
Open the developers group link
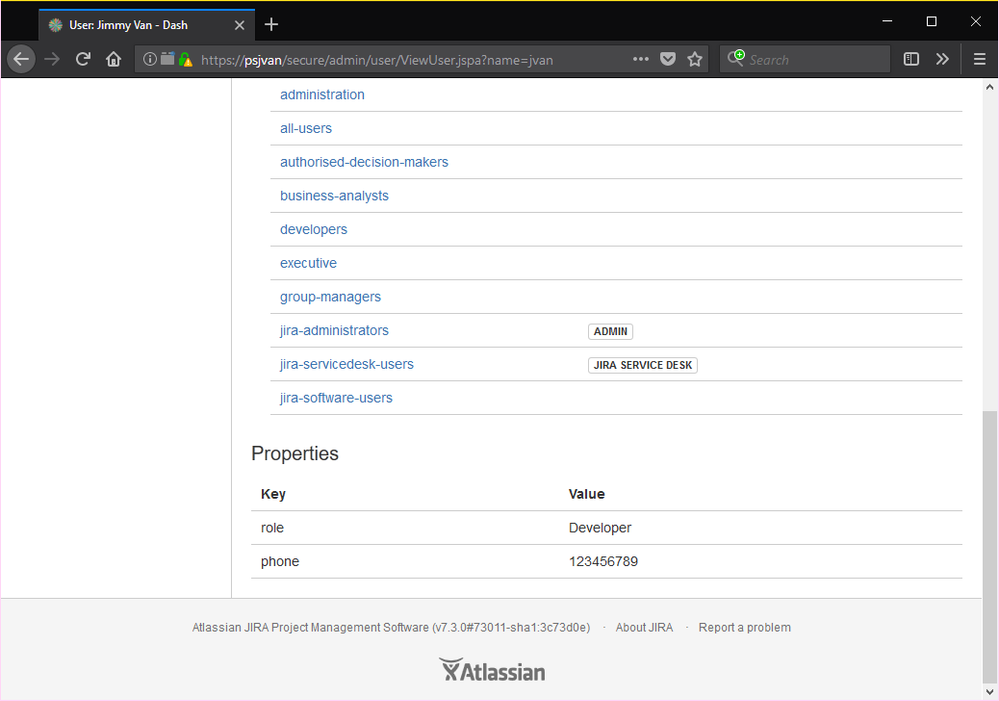click(313, 229)
